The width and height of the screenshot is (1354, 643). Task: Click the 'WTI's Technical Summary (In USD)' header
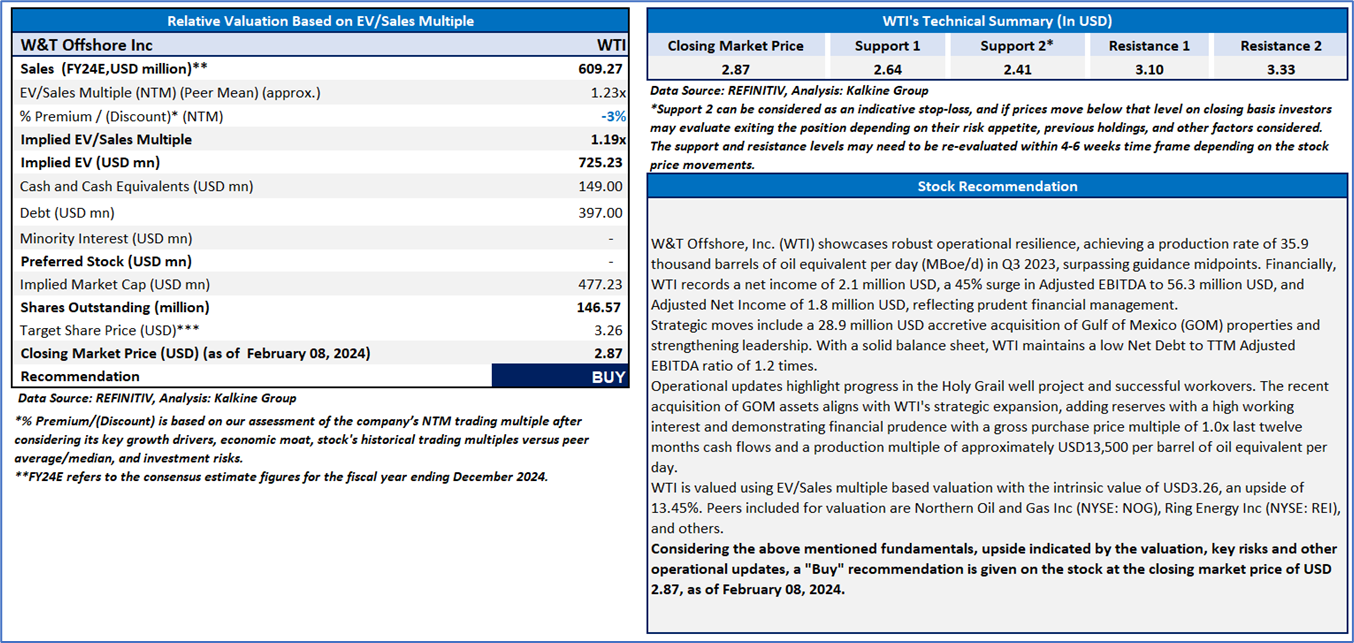tap(998, 20)
